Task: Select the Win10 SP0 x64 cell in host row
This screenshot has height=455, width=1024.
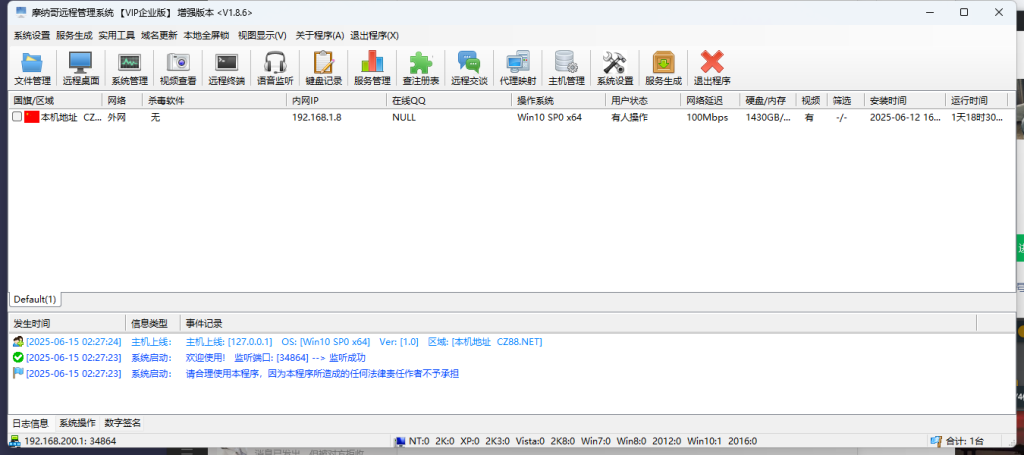Action: click(549, 118)
